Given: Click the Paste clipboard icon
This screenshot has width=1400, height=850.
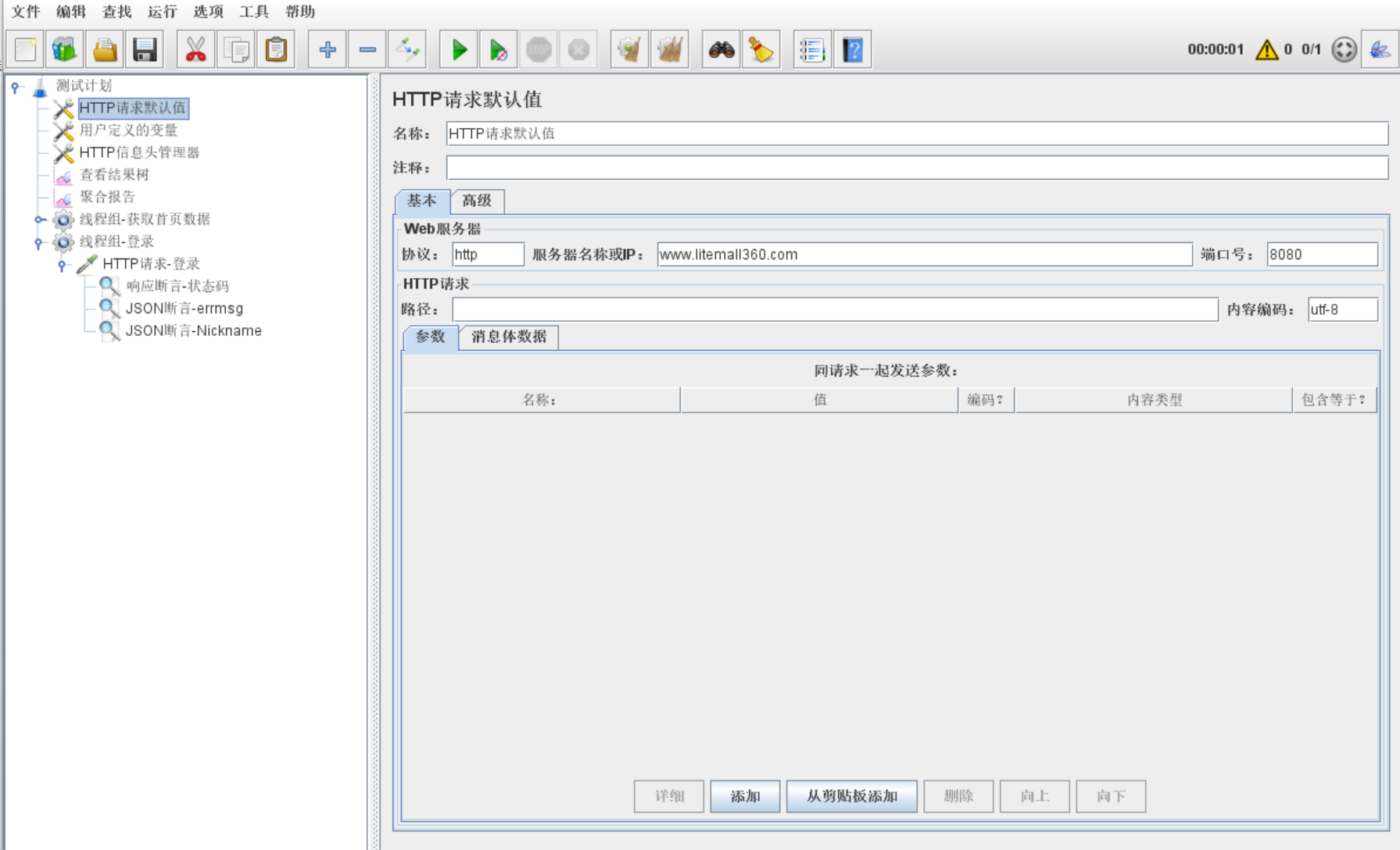Looking at the screenshot, I should pos(276,50).
